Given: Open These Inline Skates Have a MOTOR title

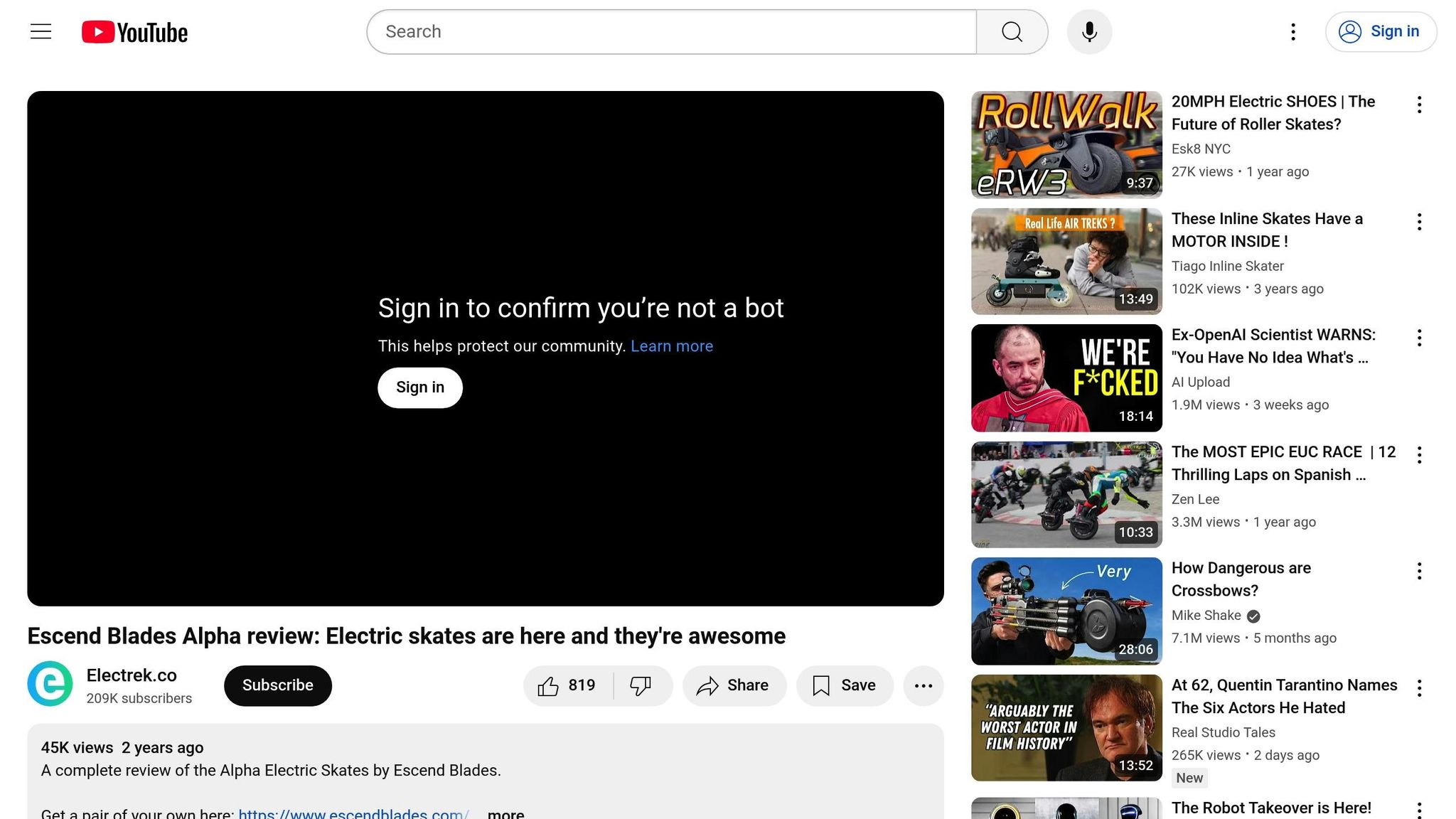Looking at the screenshot, I should pos(1267,230).
